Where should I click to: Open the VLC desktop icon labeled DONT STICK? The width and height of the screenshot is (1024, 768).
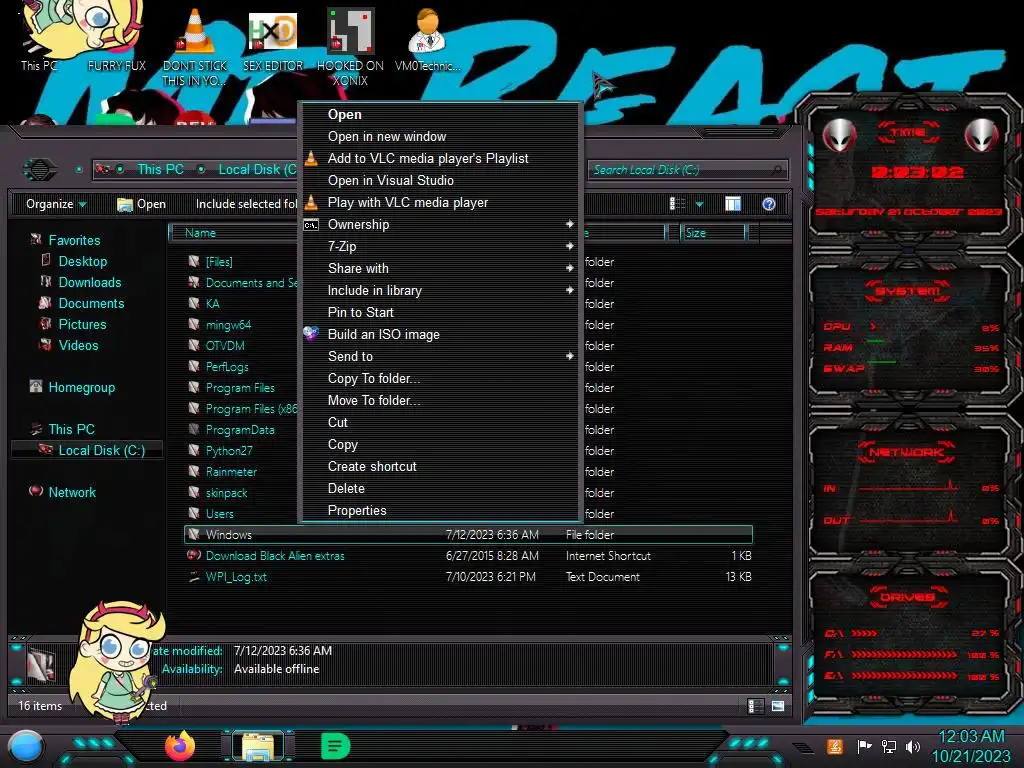[x=195, y=47]
